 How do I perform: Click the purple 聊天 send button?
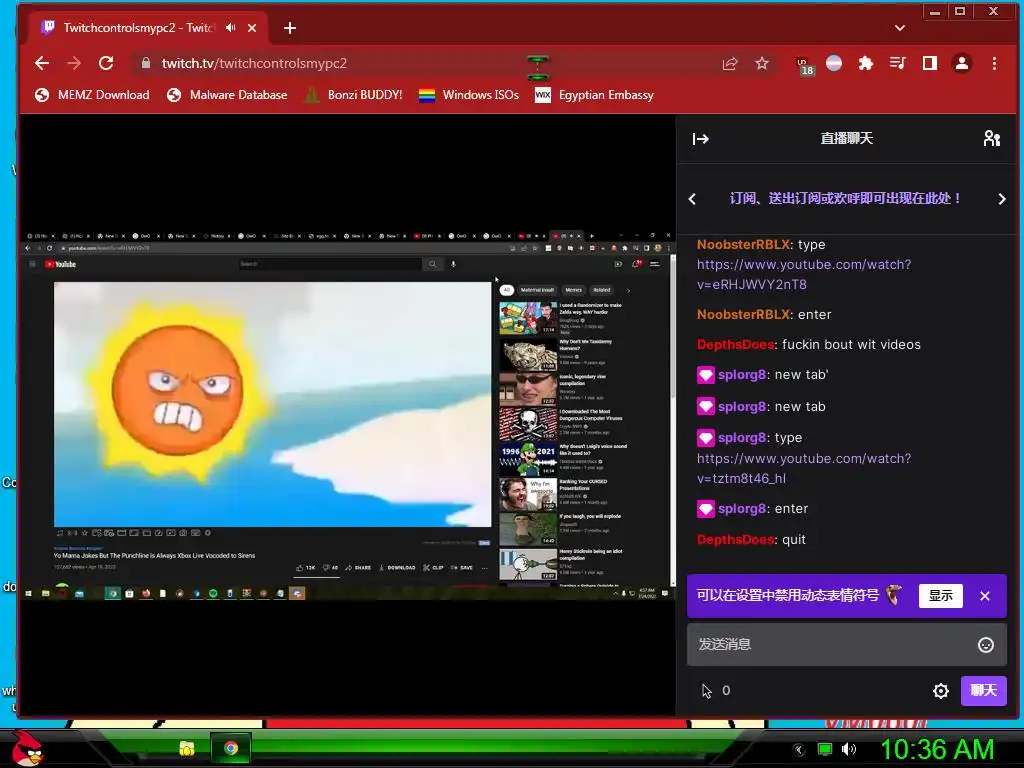click(x=983, y=690)
